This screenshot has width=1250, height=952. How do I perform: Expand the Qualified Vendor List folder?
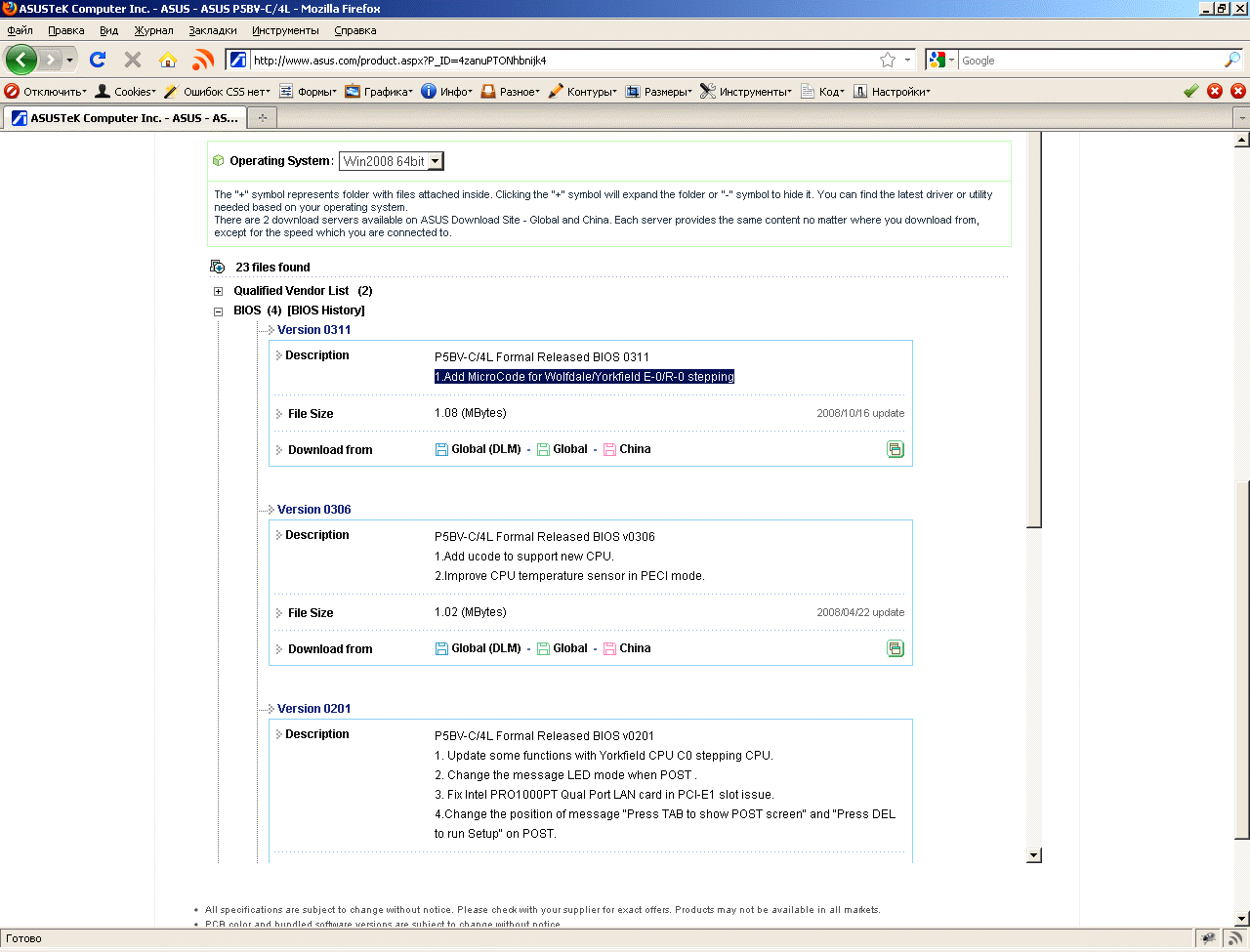tap(218, 291)
